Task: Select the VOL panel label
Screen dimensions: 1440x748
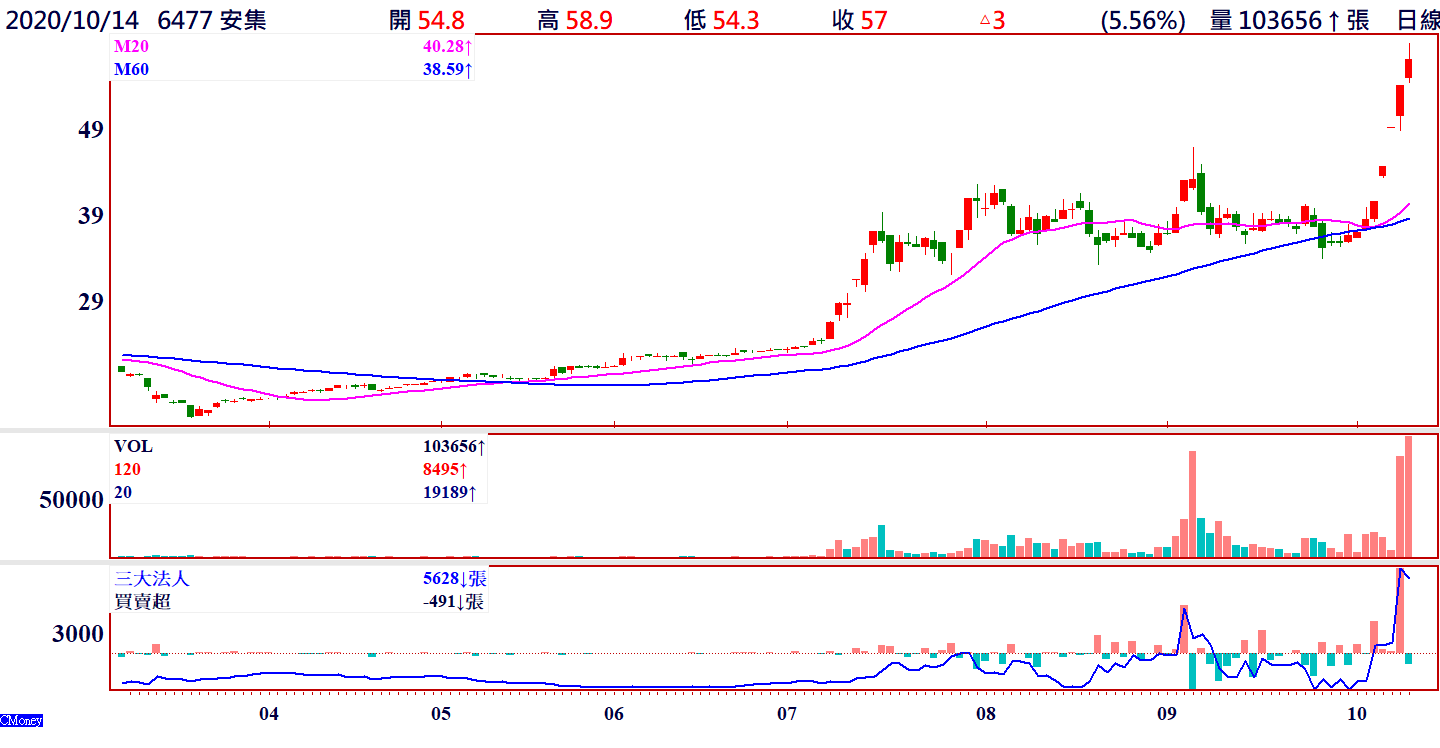Action: pyautogui.click(x=134, y=447)
